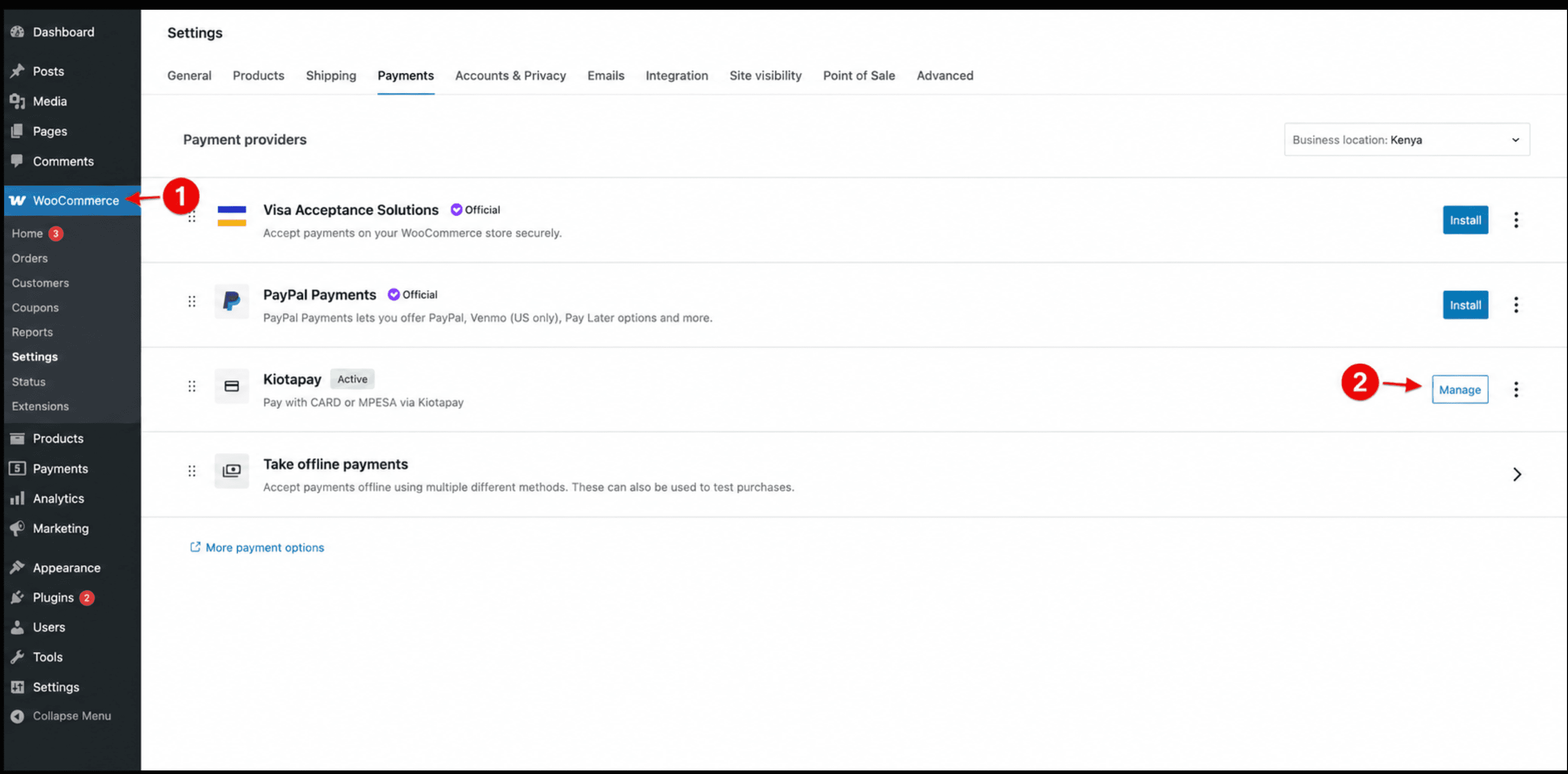This screenshot has width=1568, height=774.
Task: Click the Products archive icon in sidebar
Action: [17, 438]
